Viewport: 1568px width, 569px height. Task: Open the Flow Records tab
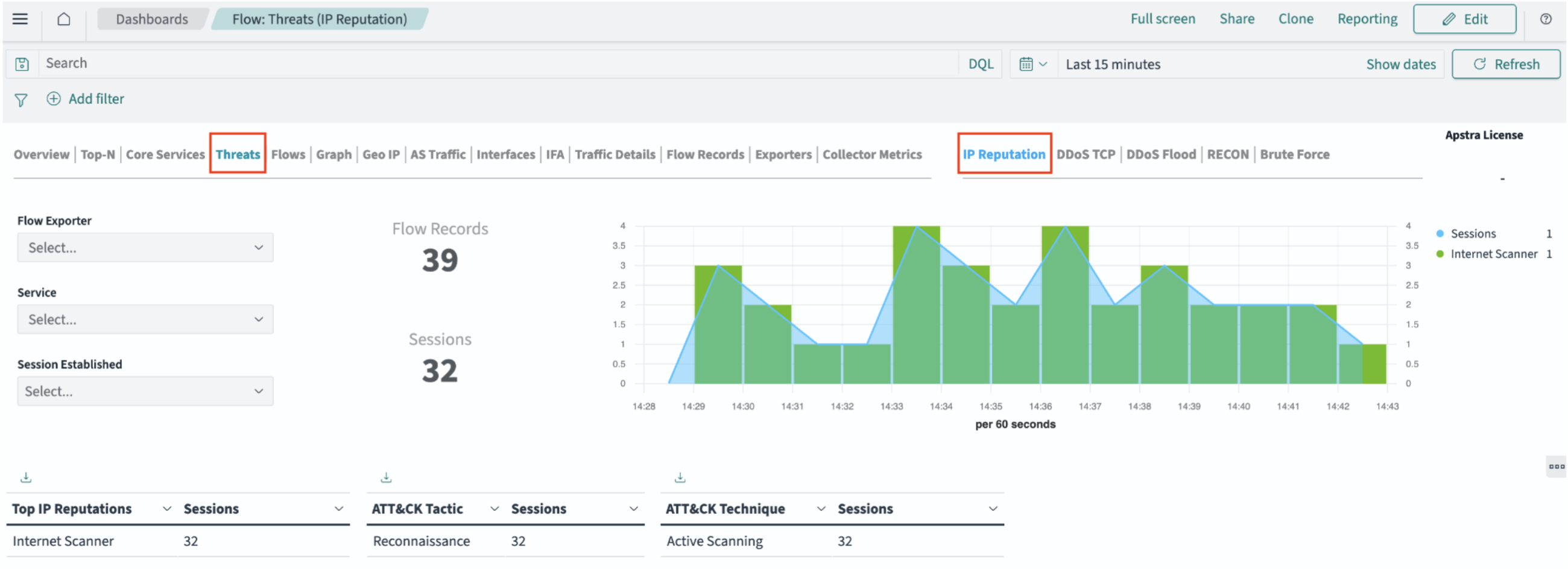705,154
